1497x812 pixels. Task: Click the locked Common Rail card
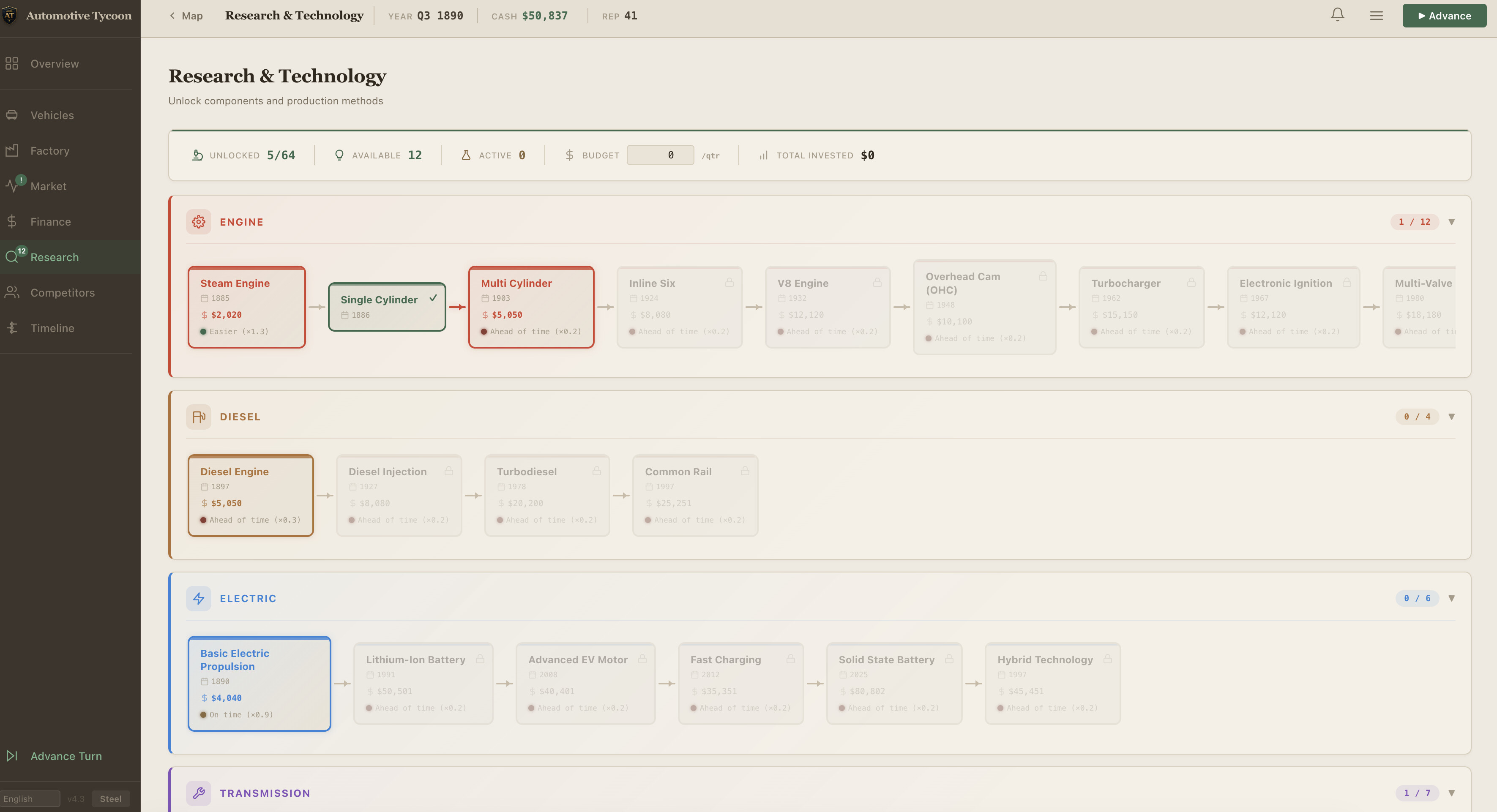pyautogui.click(x=695, y=496)
